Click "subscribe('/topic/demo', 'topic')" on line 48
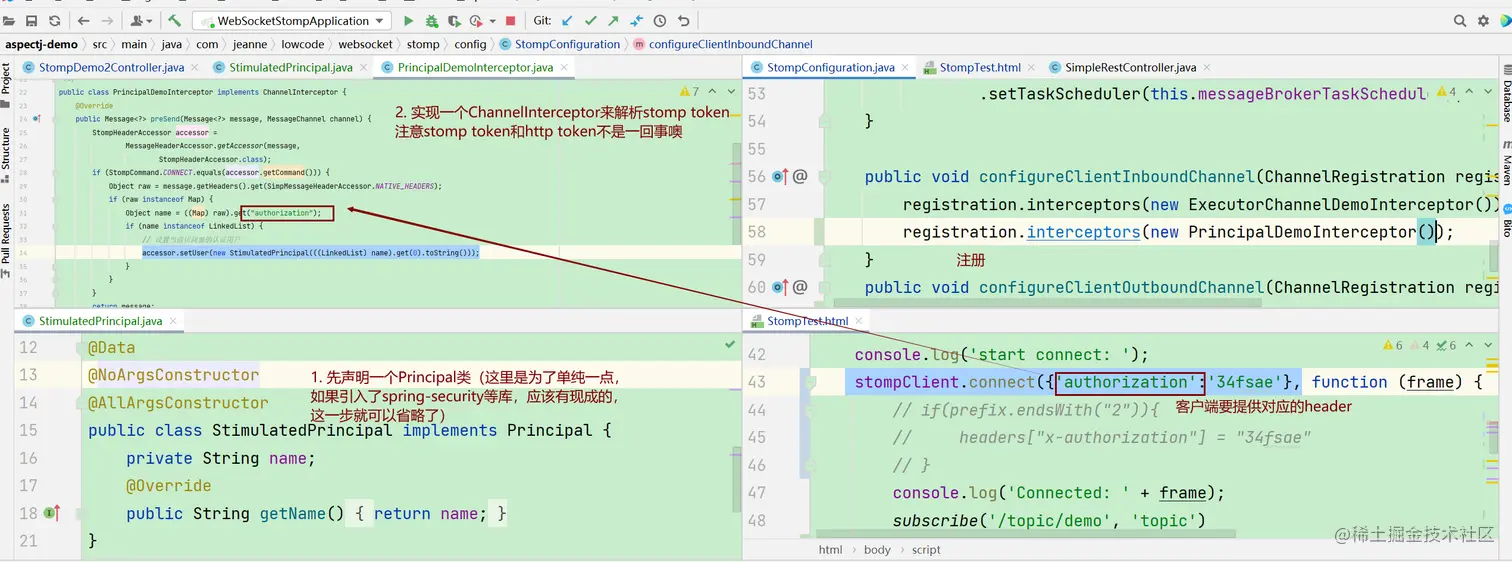The image size is (1512, 562). pyautogui.click(x=1049, y=521)
